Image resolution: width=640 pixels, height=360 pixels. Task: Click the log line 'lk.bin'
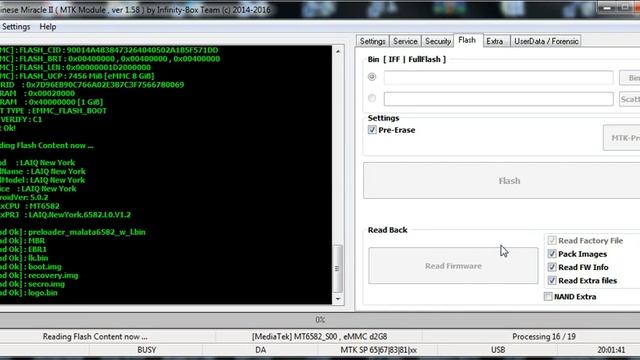[38, 258]
